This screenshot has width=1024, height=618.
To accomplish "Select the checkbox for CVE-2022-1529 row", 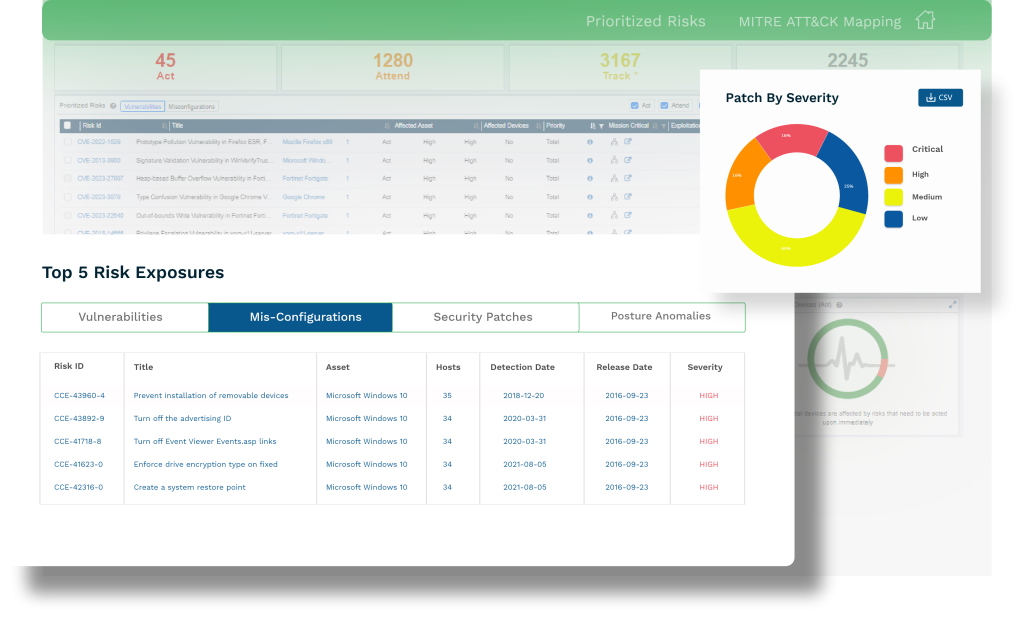I will (68, 142).
